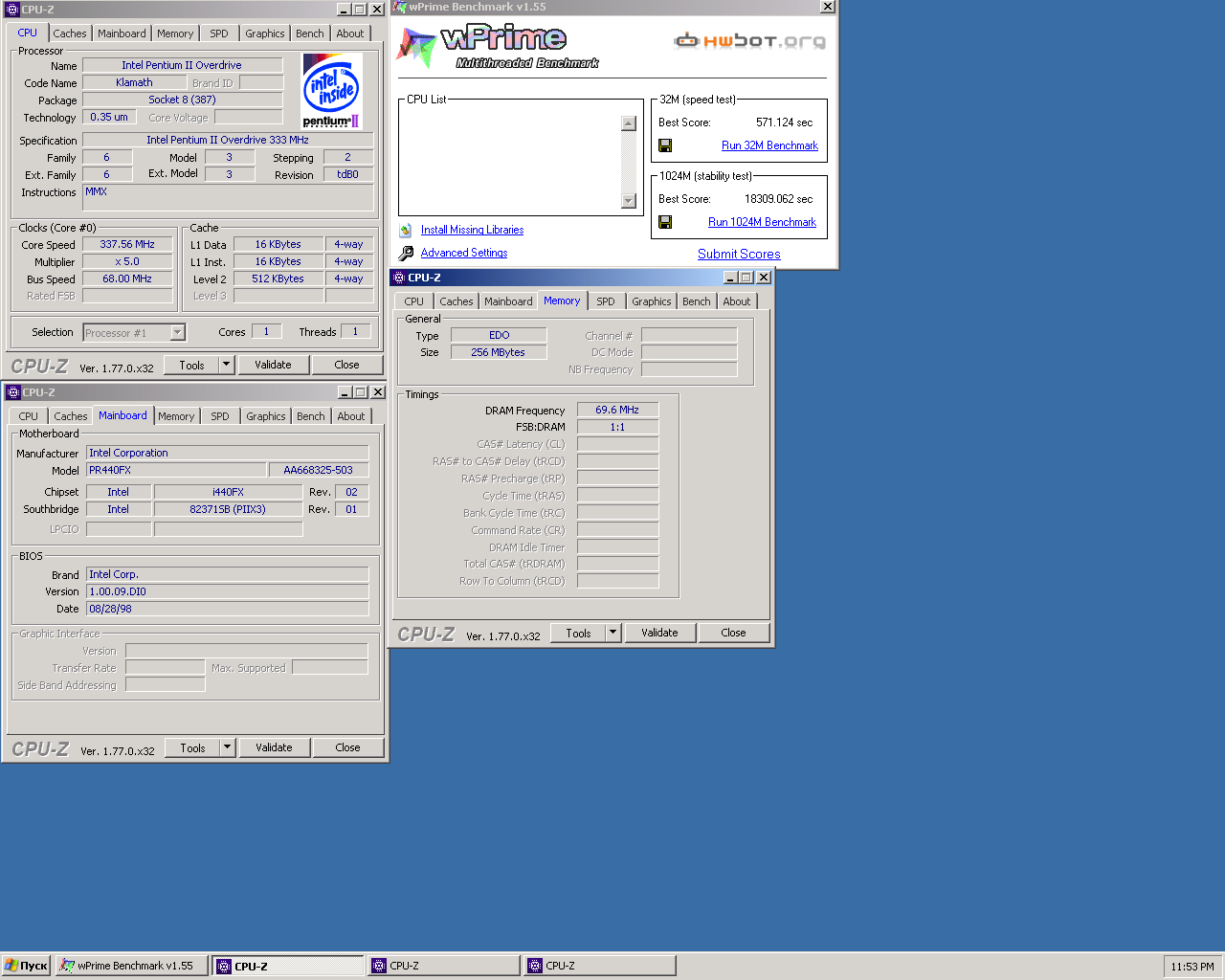This screenshot has height=980, width=1225.
Task: Click Close button in Memory CPU-Z window
Action: [x=734, y=633]
